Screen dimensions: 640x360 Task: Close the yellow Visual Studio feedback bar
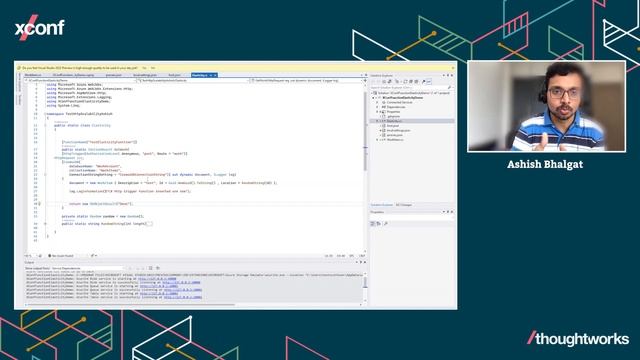[453, 68]
